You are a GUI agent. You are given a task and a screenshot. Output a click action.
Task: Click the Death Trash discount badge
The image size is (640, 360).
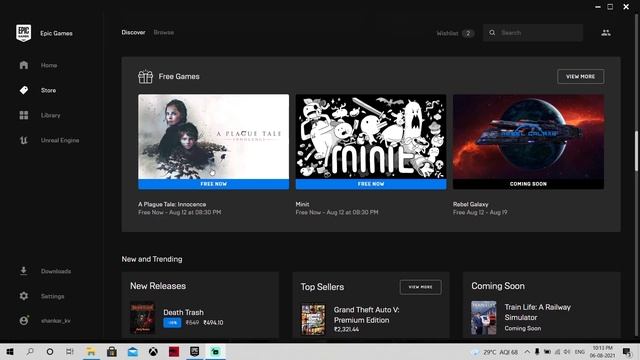click(172, 323)
